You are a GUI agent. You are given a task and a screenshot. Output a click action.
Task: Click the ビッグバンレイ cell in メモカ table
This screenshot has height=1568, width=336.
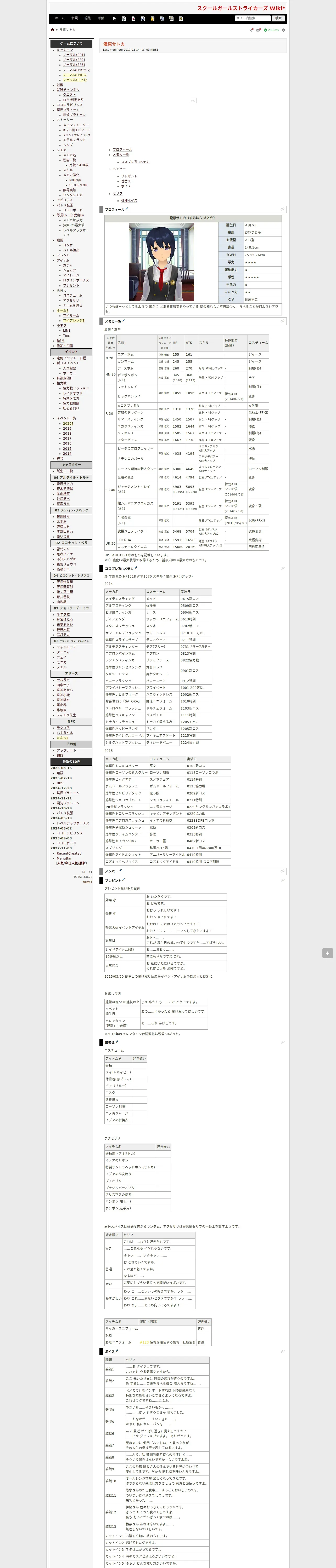click(137, 396)
